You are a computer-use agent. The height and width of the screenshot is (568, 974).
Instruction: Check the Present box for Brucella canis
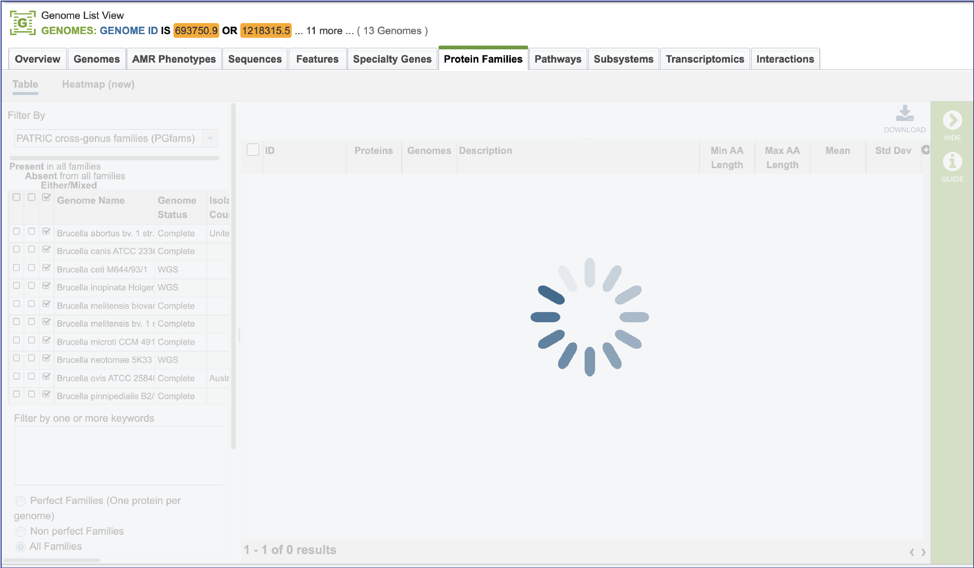pos(16,250)
